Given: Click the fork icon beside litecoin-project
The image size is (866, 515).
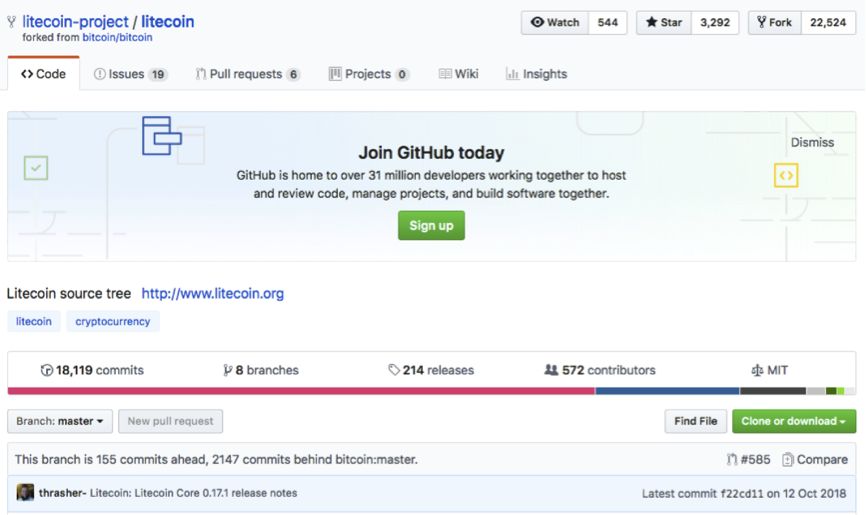Looking at the screenshot, I should tap(11, 22).
